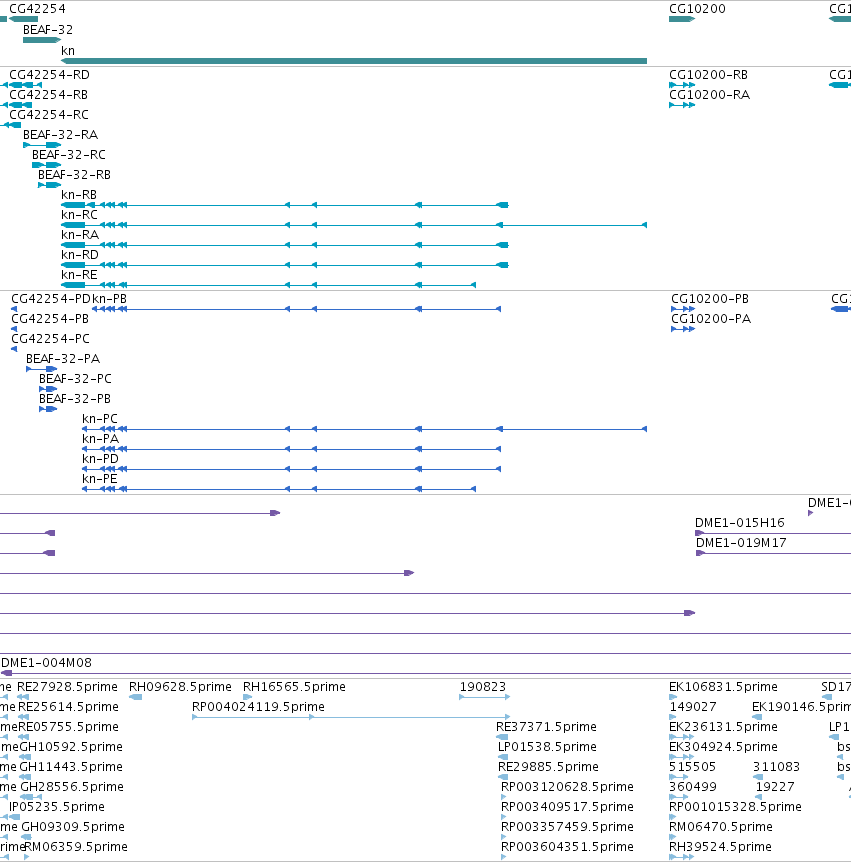Select transcript label BEAF-32-RC
Screen dimensions: 851x862
69,154
